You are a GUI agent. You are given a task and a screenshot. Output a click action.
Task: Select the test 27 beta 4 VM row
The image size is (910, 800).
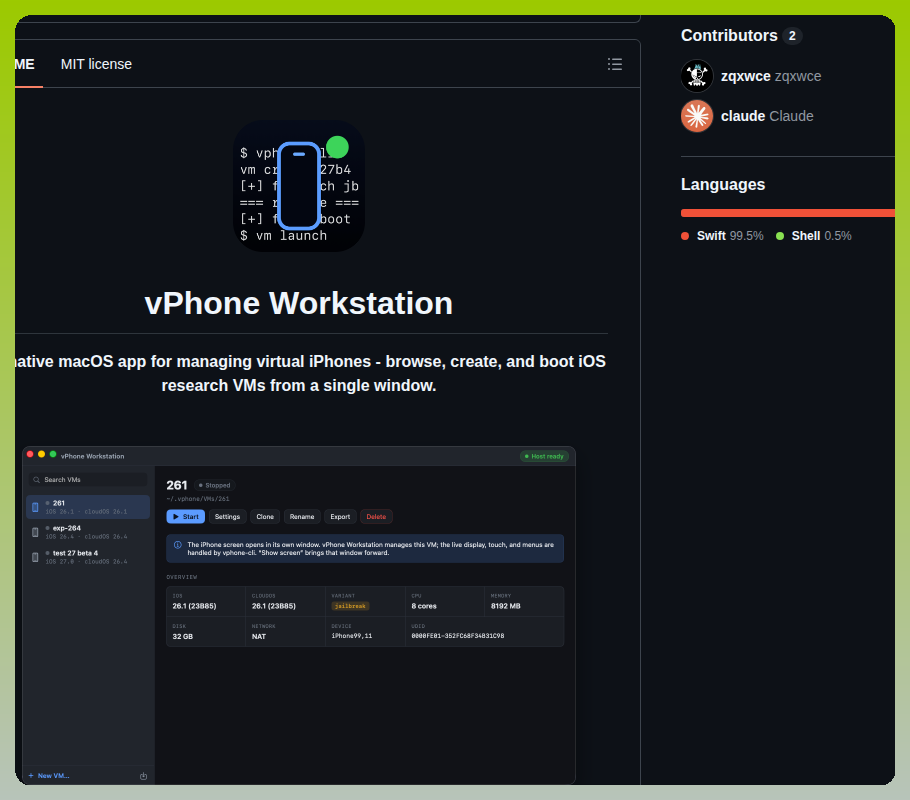click(88, 557)
